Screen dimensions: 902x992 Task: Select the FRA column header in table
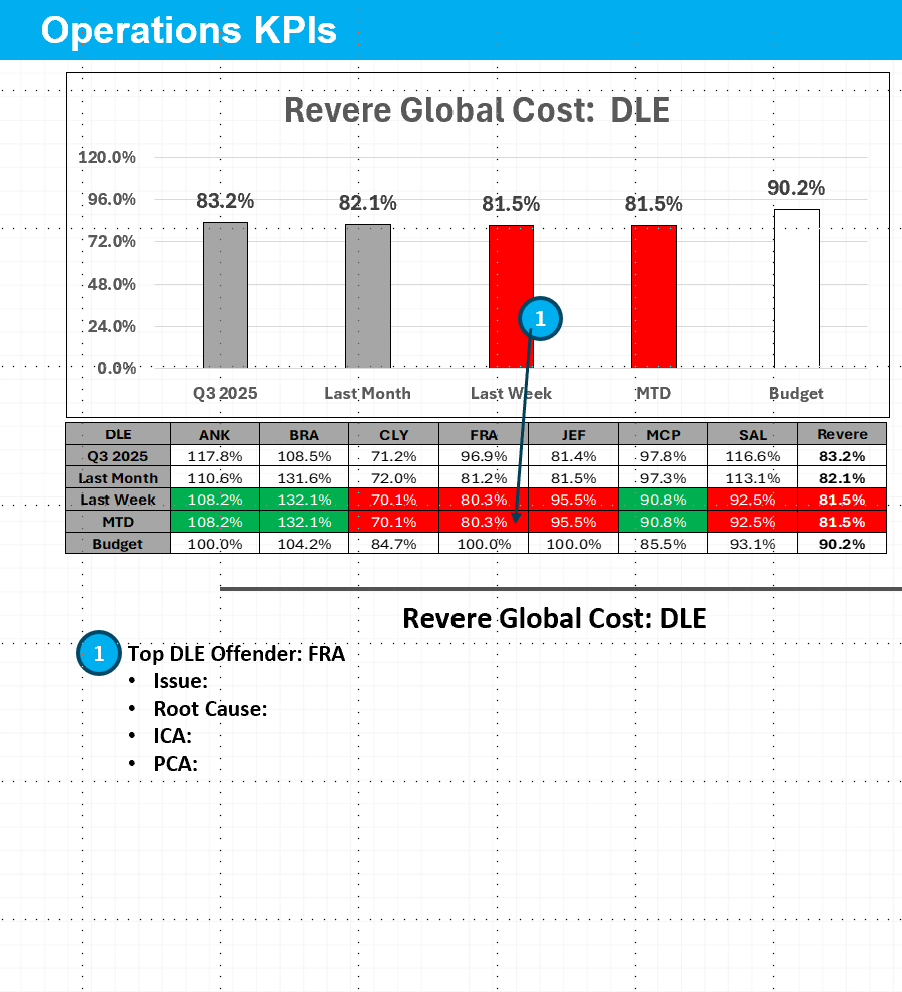484,434
